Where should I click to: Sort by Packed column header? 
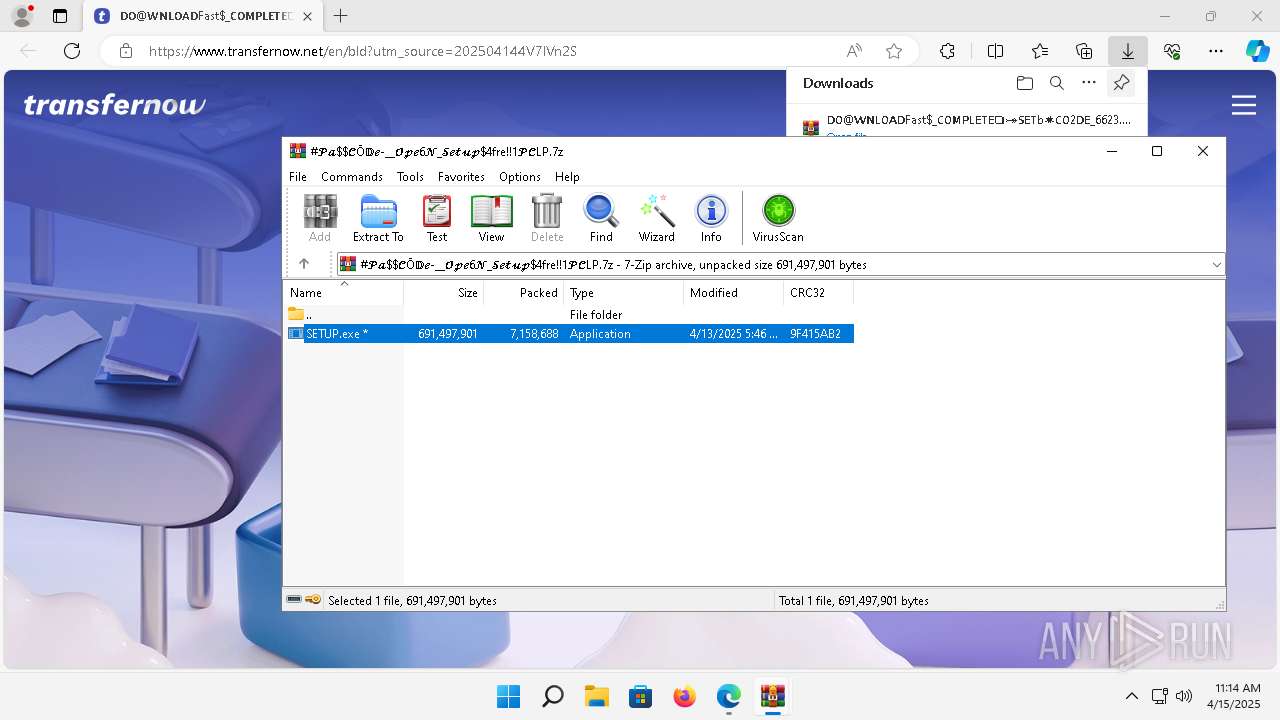524,293
